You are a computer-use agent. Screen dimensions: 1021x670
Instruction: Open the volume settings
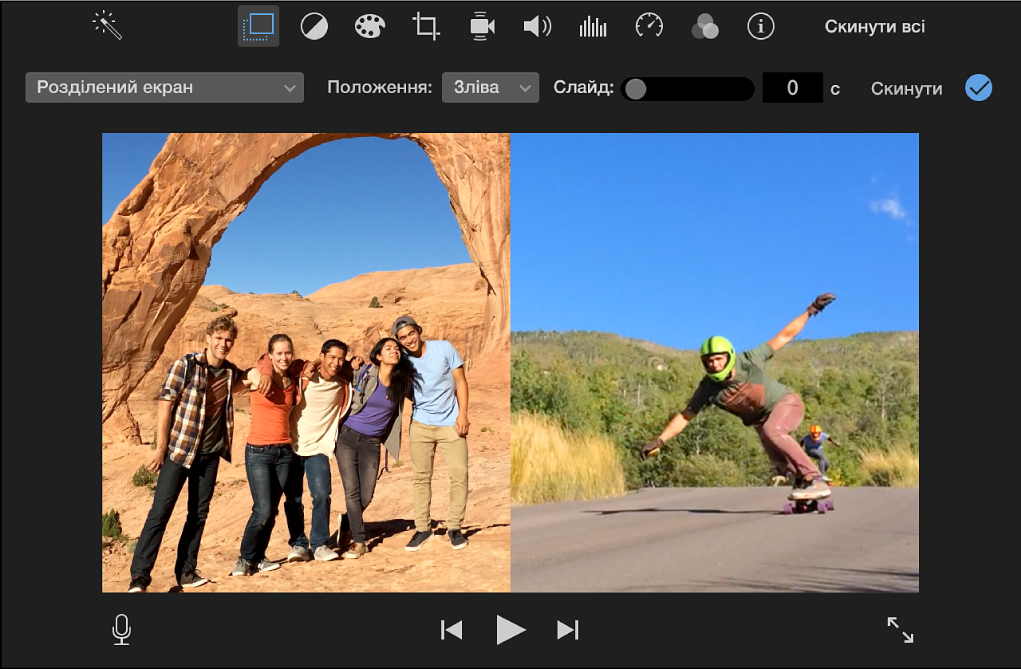[x=537, y=27]
